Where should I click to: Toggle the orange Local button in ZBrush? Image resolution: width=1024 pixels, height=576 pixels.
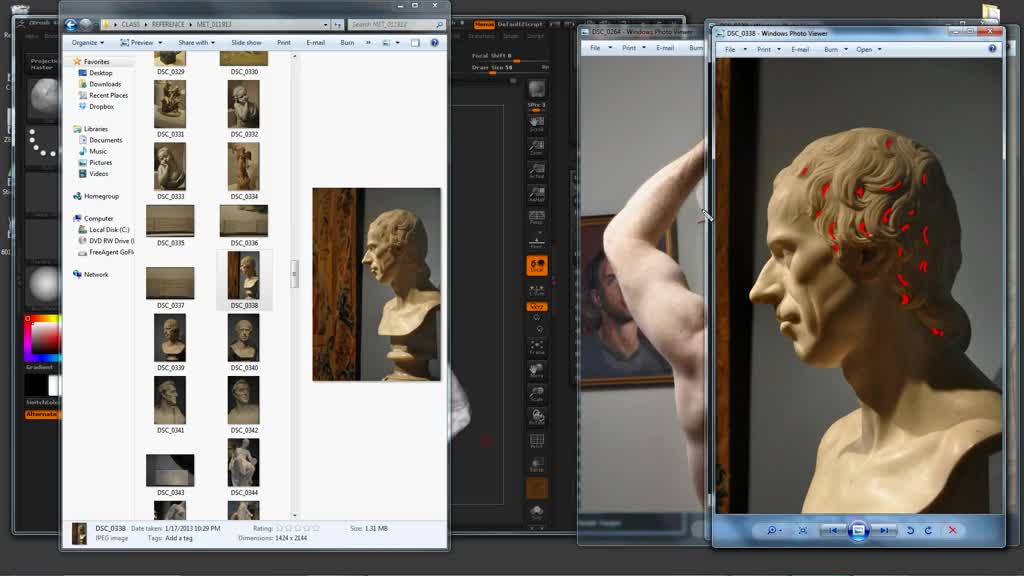pyautogui.click(x=537, y=265)
